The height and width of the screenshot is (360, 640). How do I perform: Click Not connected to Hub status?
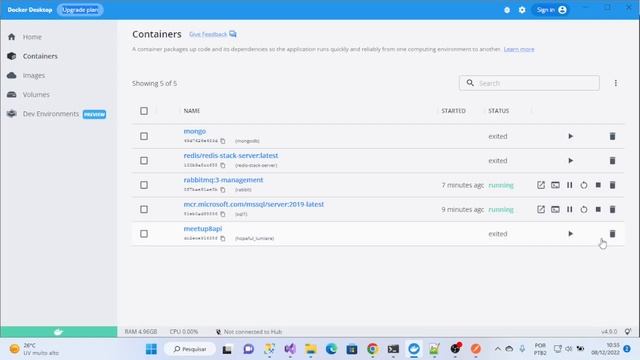[x=249, y=332]
